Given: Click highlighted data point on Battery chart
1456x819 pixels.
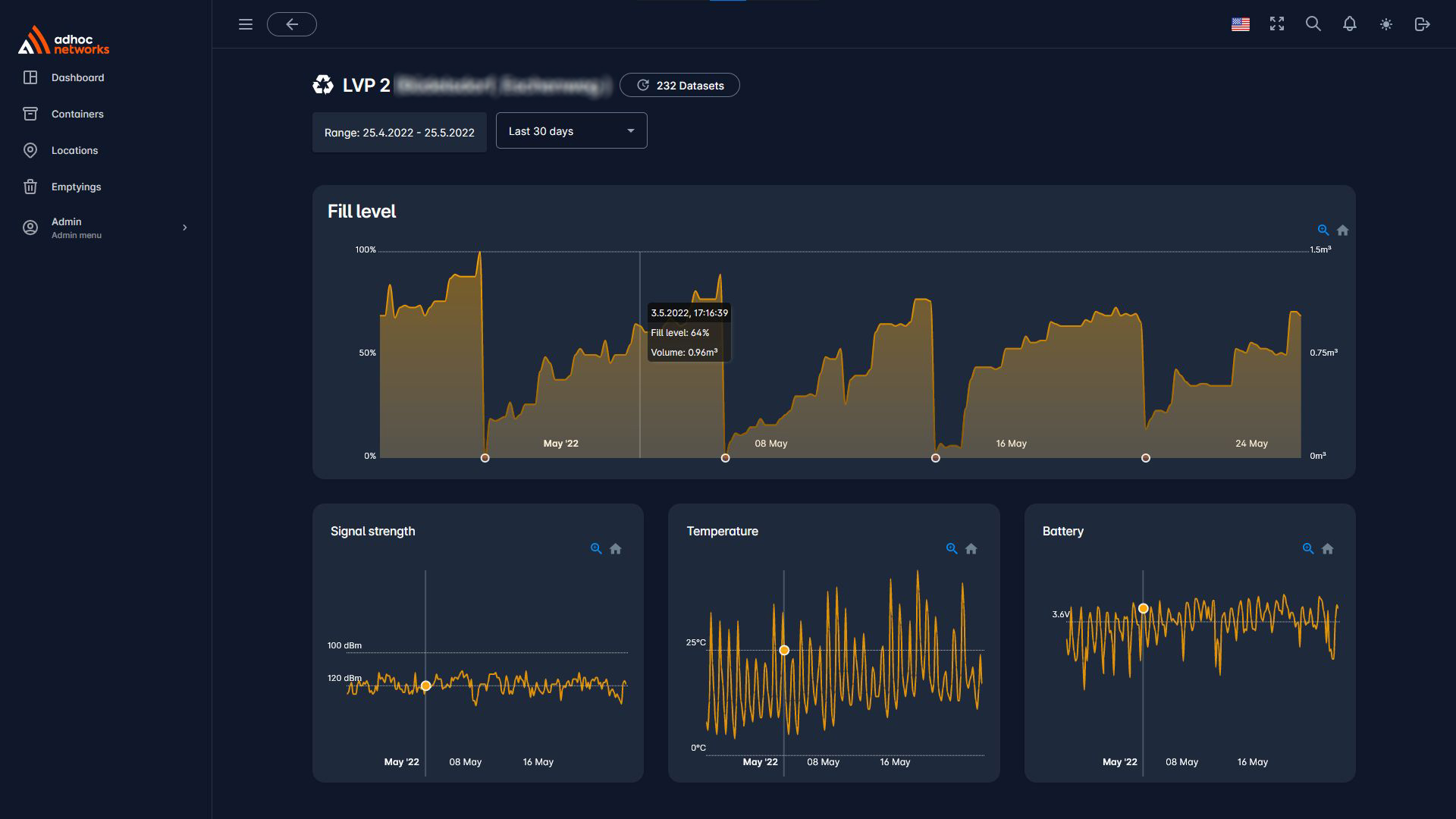Looking at the screenshot, I should click(x=1144, y=608).
